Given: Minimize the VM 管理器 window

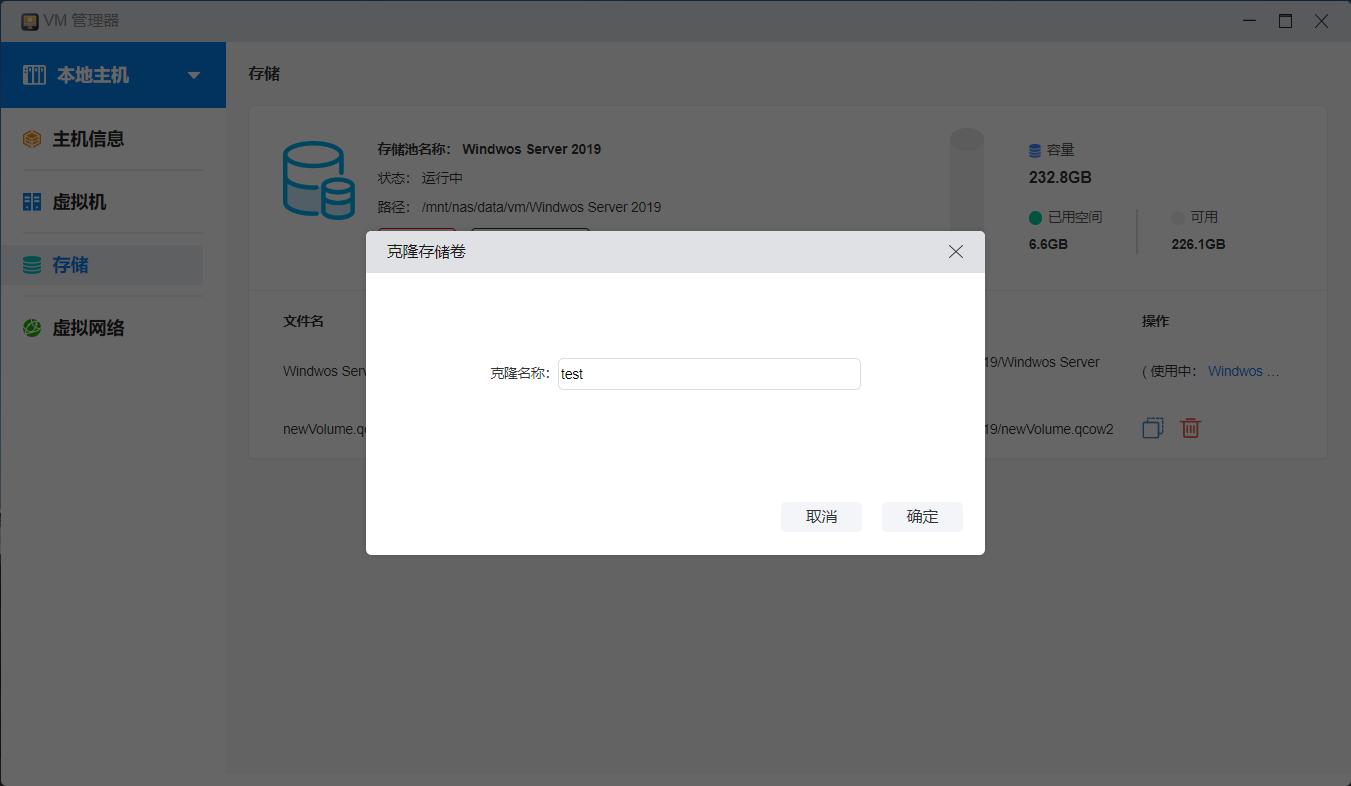Looking at the screenshot, I should (1250, 21).
